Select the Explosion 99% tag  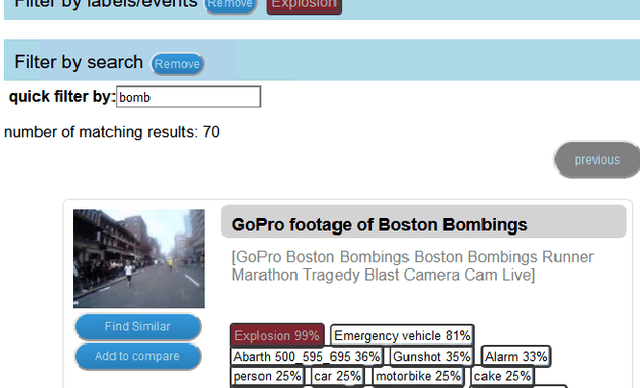(x=277, y=335)
